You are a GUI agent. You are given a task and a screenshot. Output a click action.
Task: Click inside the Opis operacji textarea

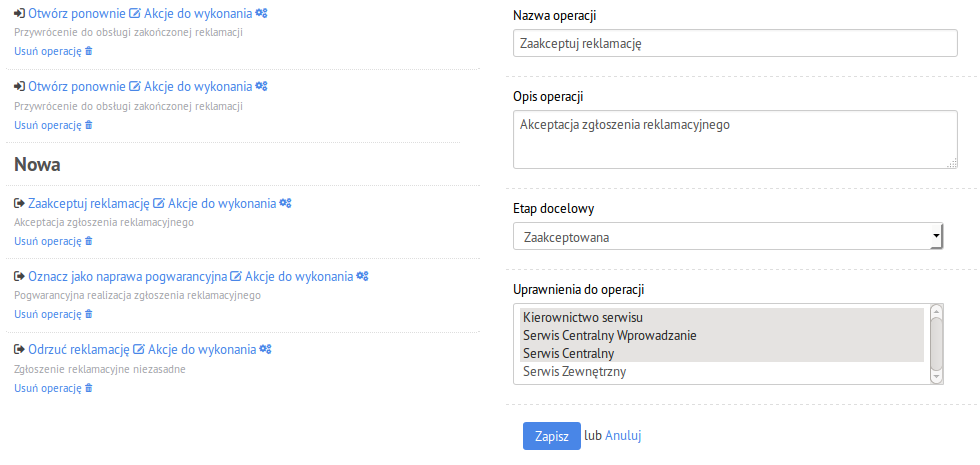(x=735, y=139)
